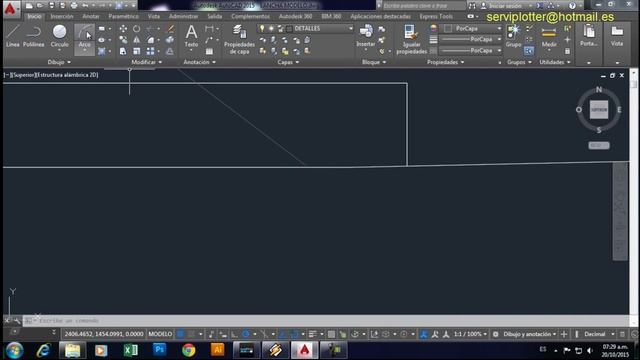Click the Desplazar (move) tool icon
The image size is (640, 360).
tap(123, 29)
